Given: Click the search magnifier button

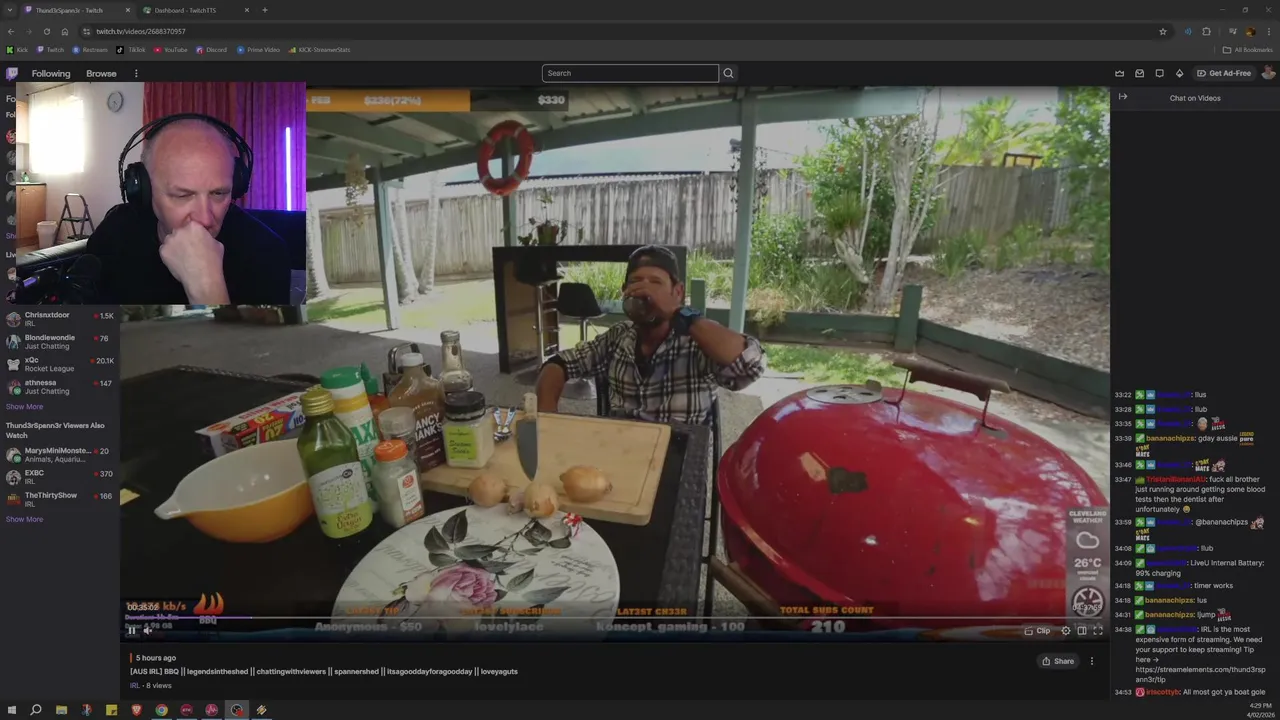Looking at the screenshot, I should [728, 73].
